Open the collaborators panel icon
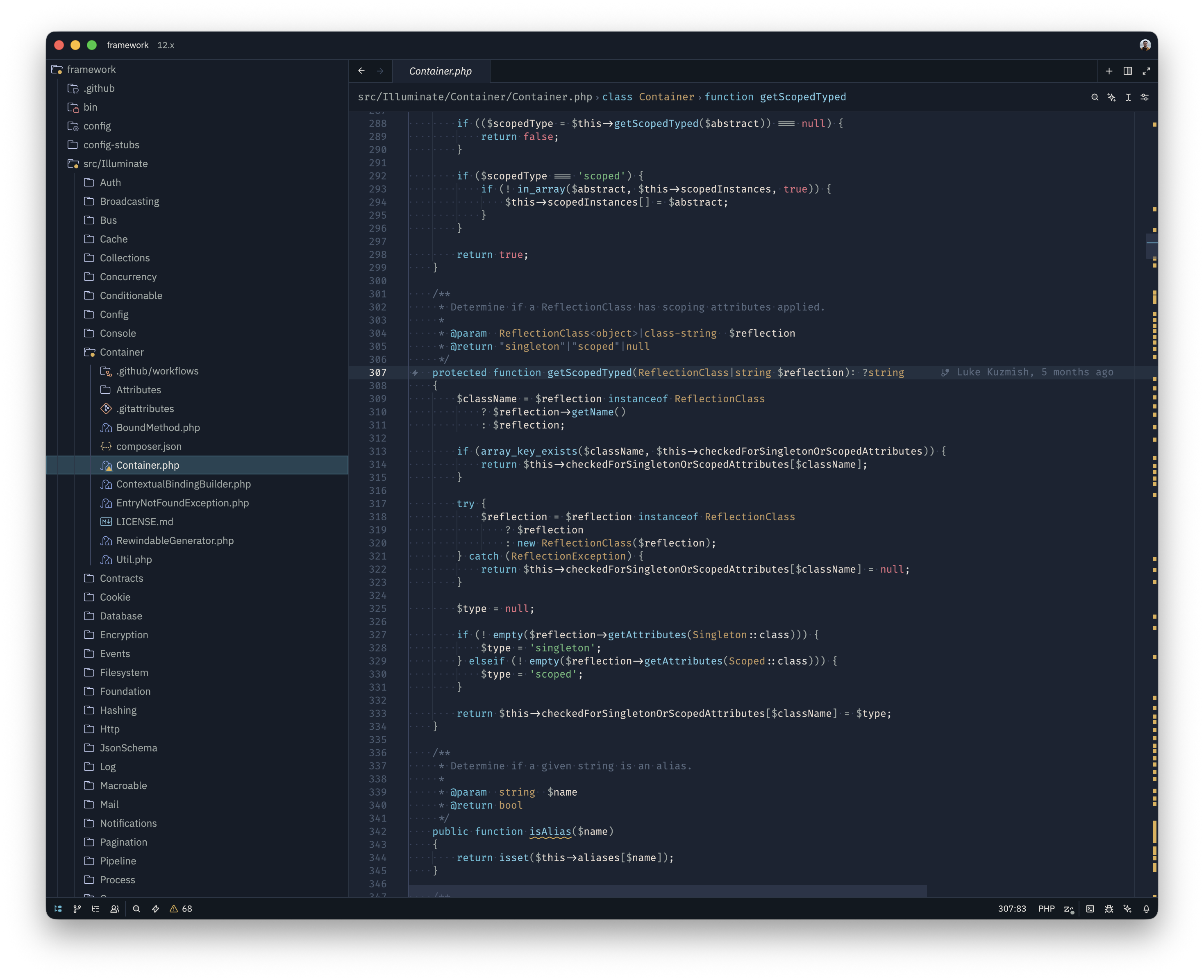Image resolution: width=1204 pixels, height=980 pixels. (x=115, y=909)
